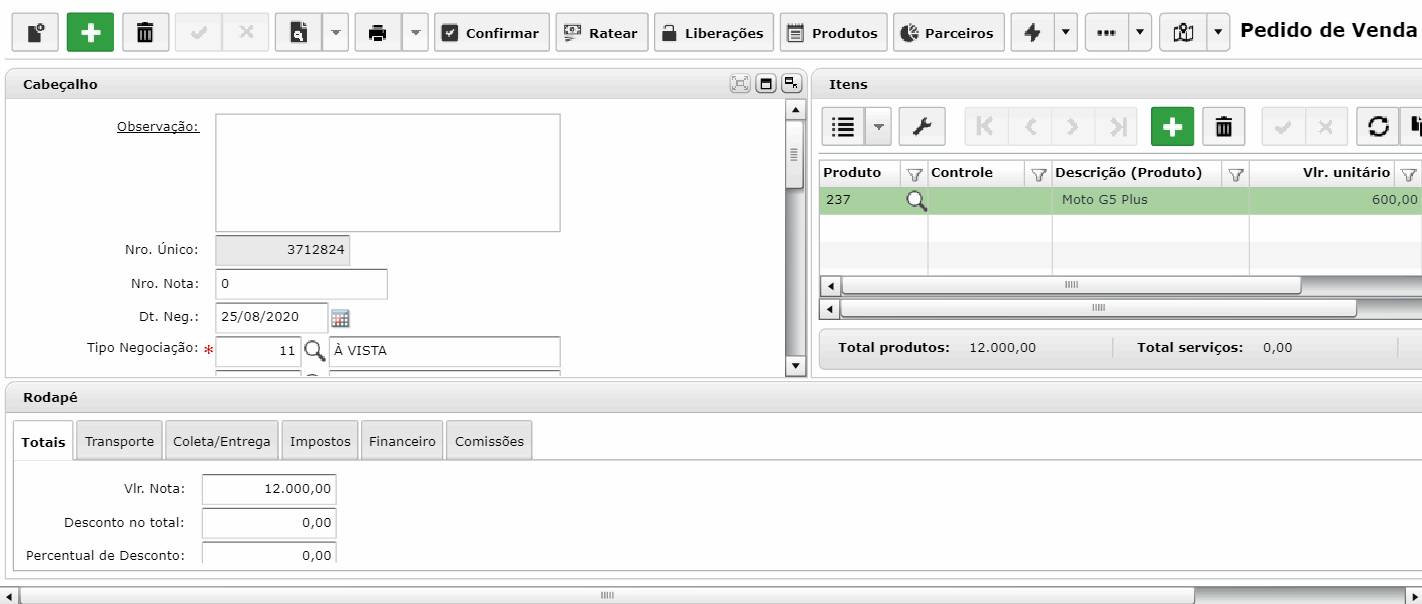Viewport: 1422px width, 604px height.
Task: Refresh the Itens grid
Action: coord(1378,126)
